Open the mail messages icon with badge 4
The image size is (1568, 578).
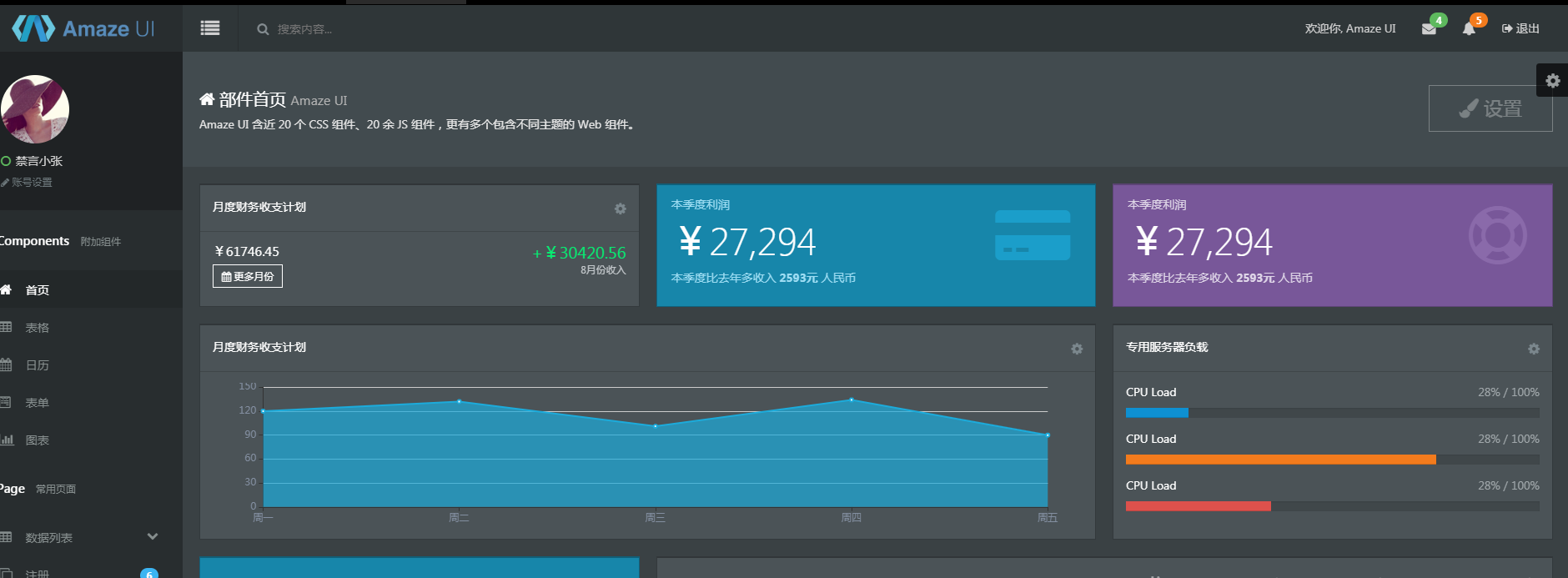tap(1429, 28)
